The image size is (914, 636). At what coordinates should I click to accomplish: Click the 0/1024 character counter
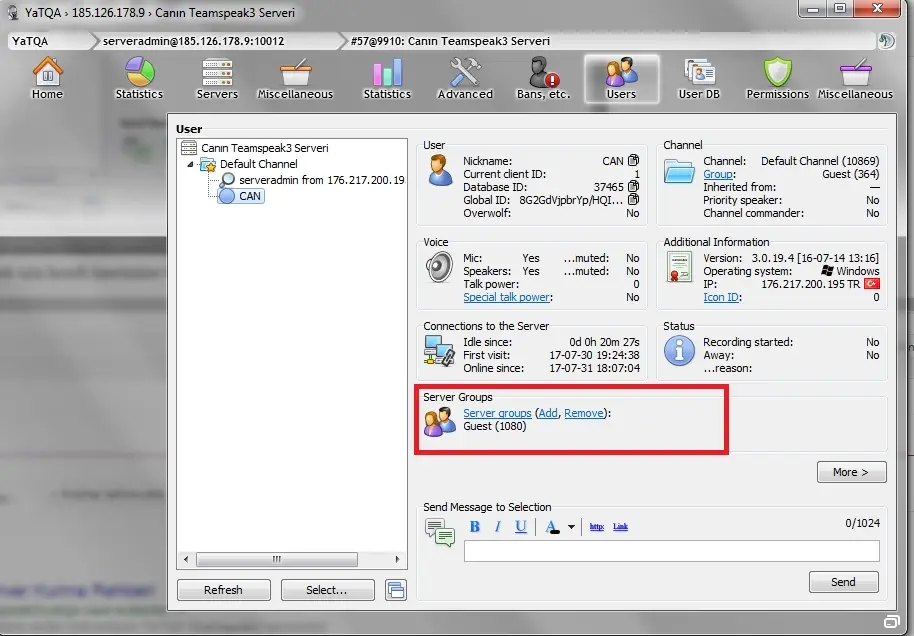(863, 523)
